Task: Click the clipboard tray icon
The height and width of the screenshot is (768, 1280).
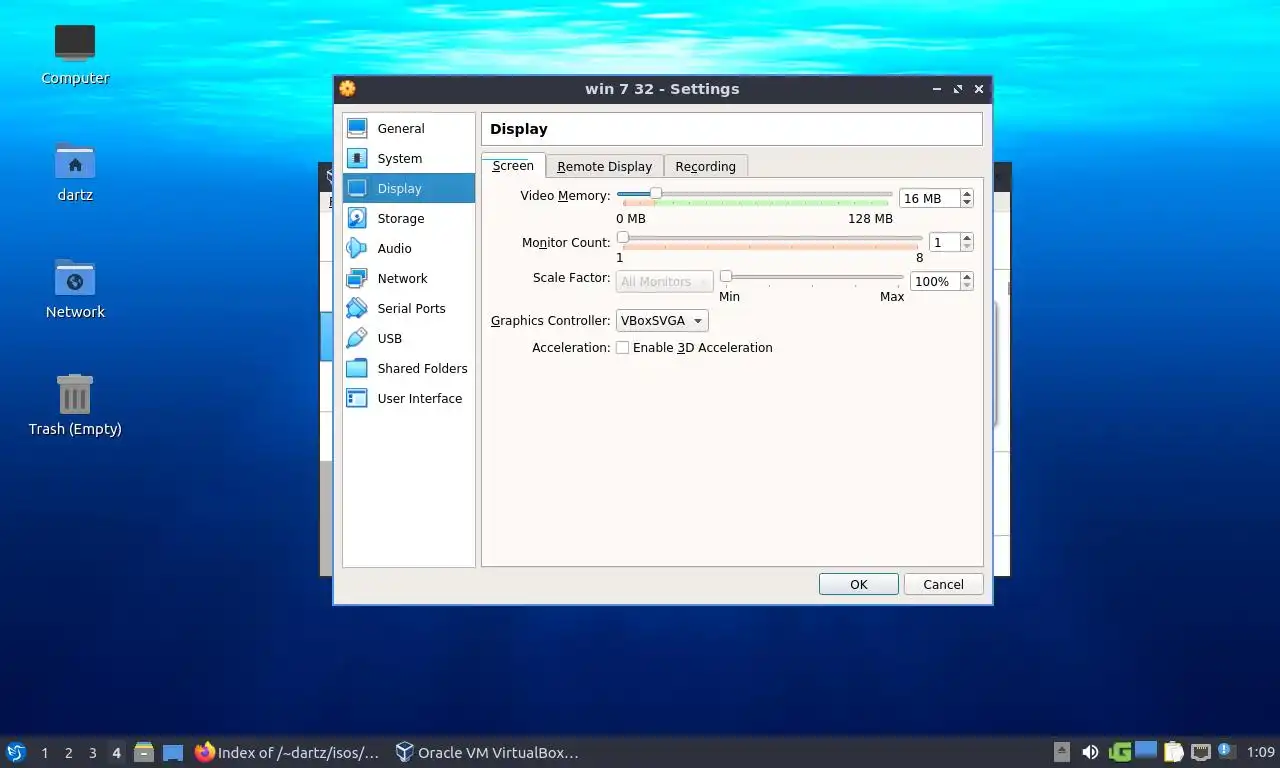Action: pos(1173,752)
